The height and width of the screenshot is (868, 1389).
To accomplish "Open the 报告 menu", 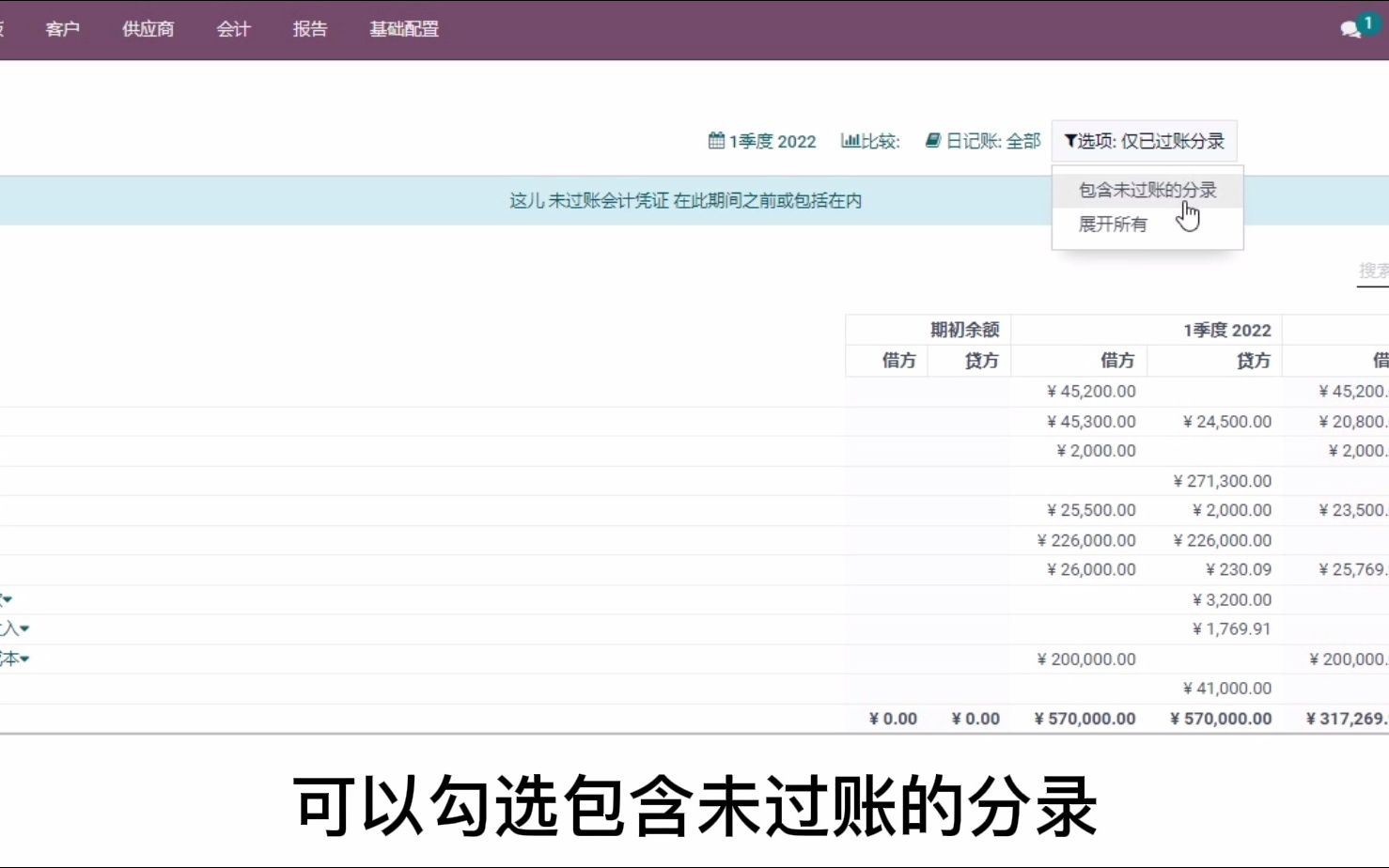I will [309, 29].
